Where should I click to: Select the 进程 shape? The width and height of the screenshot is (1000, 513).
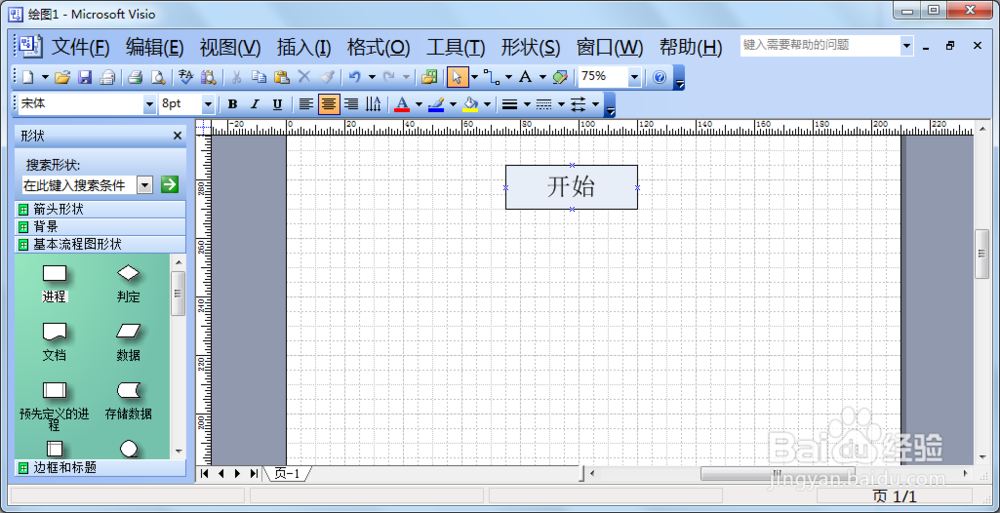point(55,283)
